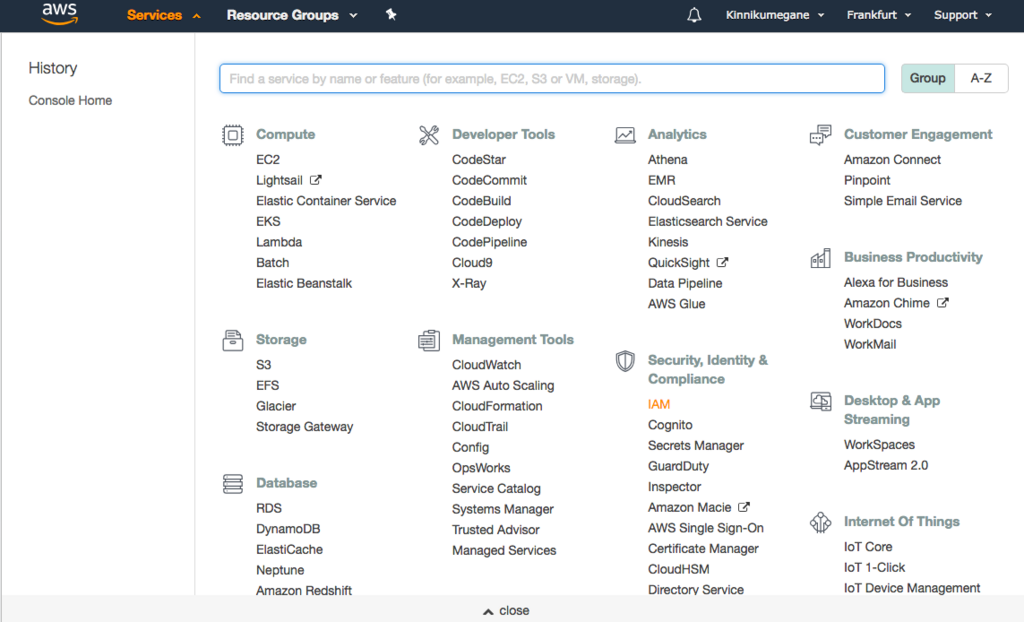The image size is (1024, 622).
Task: Switch service view to Group
Action: tap(927, 78)
